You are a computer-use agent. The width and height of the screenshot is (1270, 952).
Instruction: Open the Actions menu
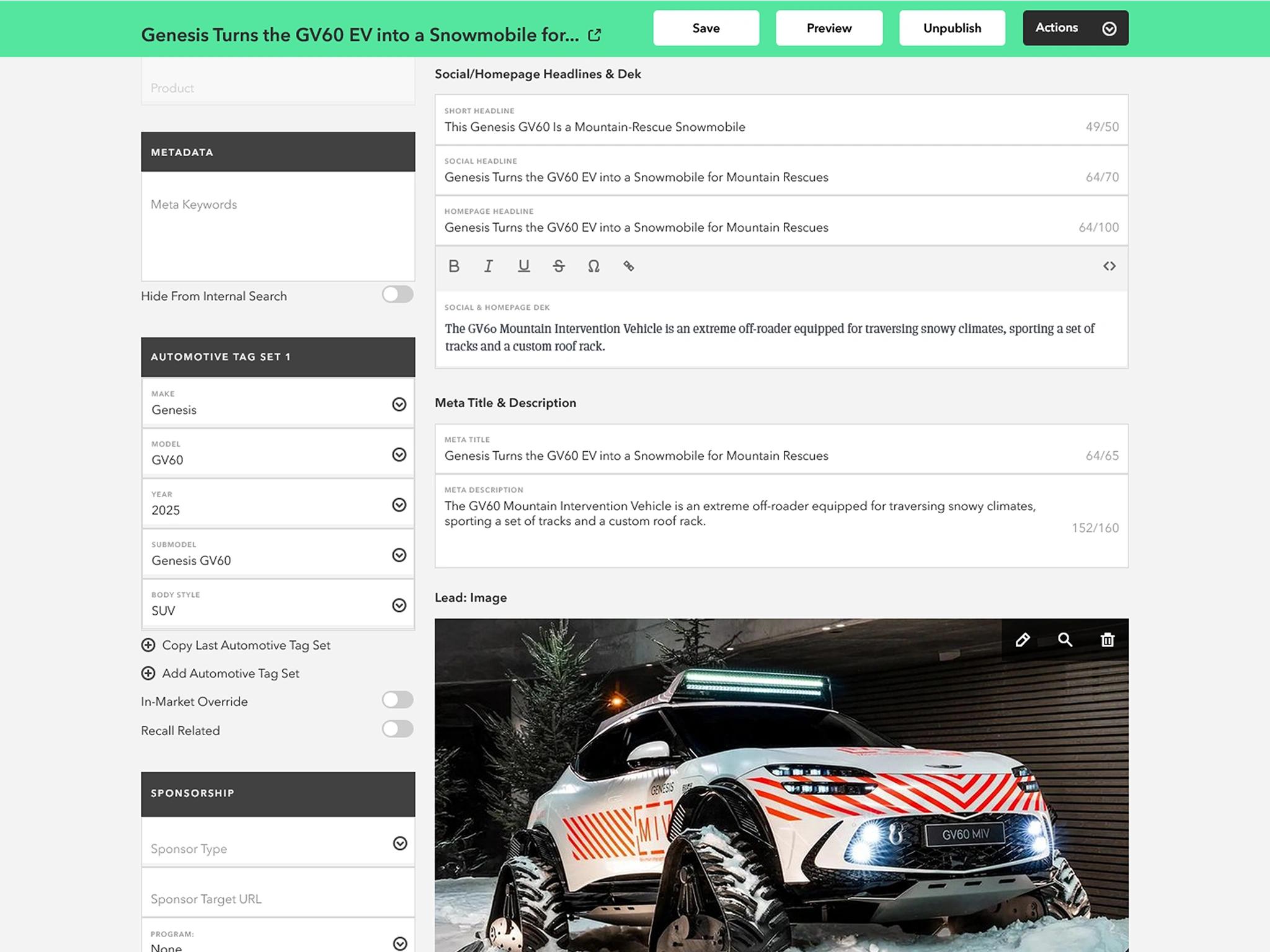point(1075,28)
